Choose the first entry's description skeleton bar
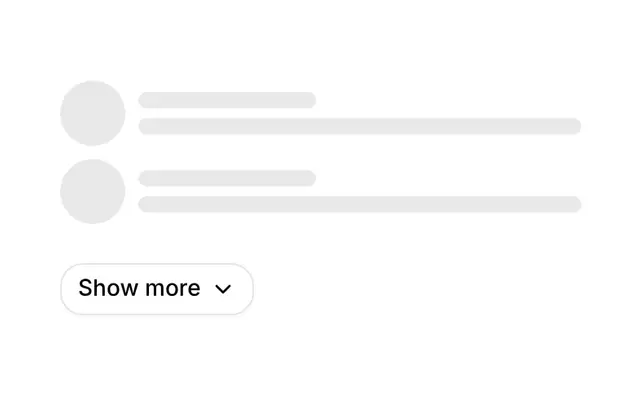Viewport: 640px width, 400px height. click(x=360, y=126)
